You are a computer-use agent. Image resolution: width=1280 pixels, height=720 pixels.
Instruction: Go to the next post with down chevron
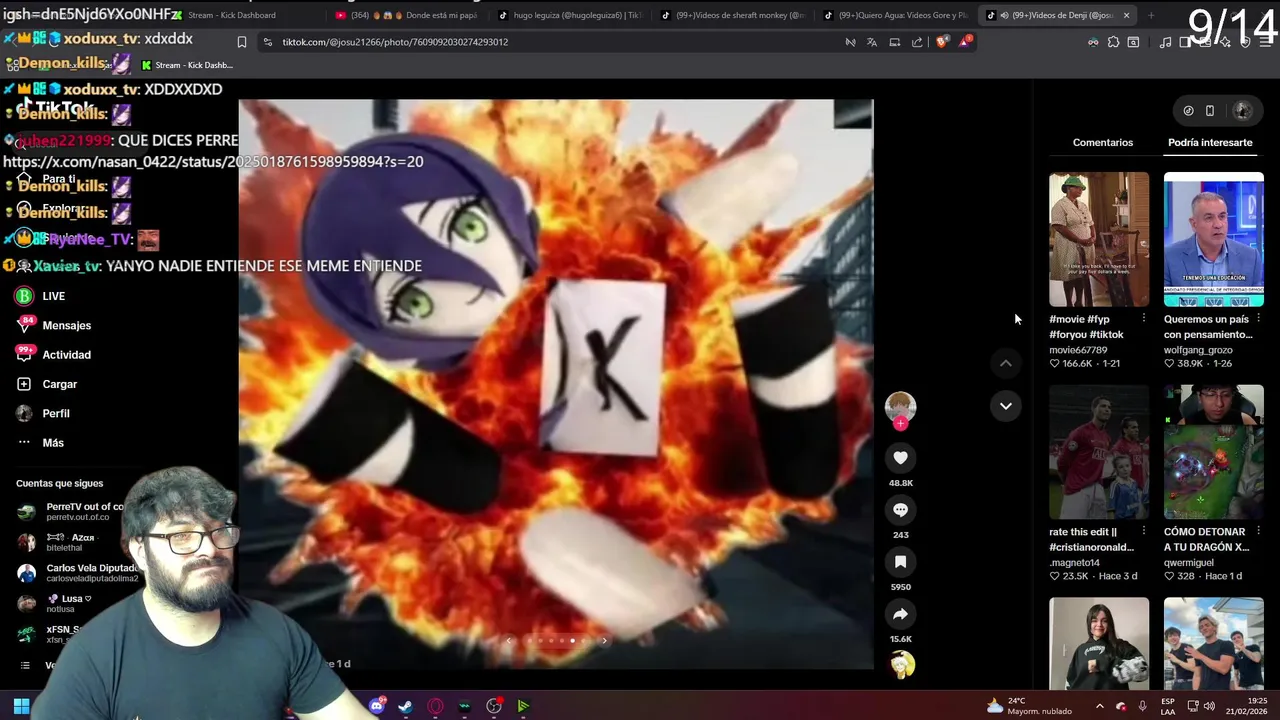click(1005, 405)
